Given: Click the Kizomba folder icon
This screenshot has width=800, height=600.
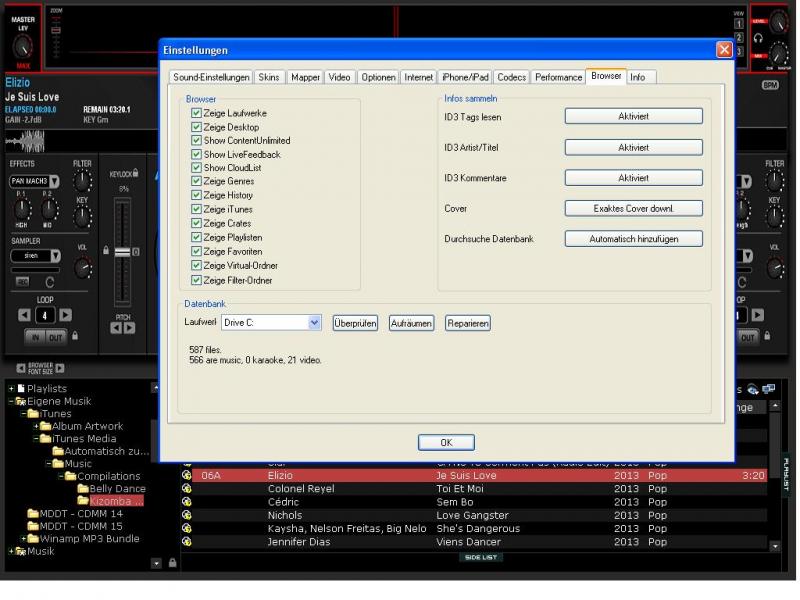Looking at the screenshot, I should (83, 501).
